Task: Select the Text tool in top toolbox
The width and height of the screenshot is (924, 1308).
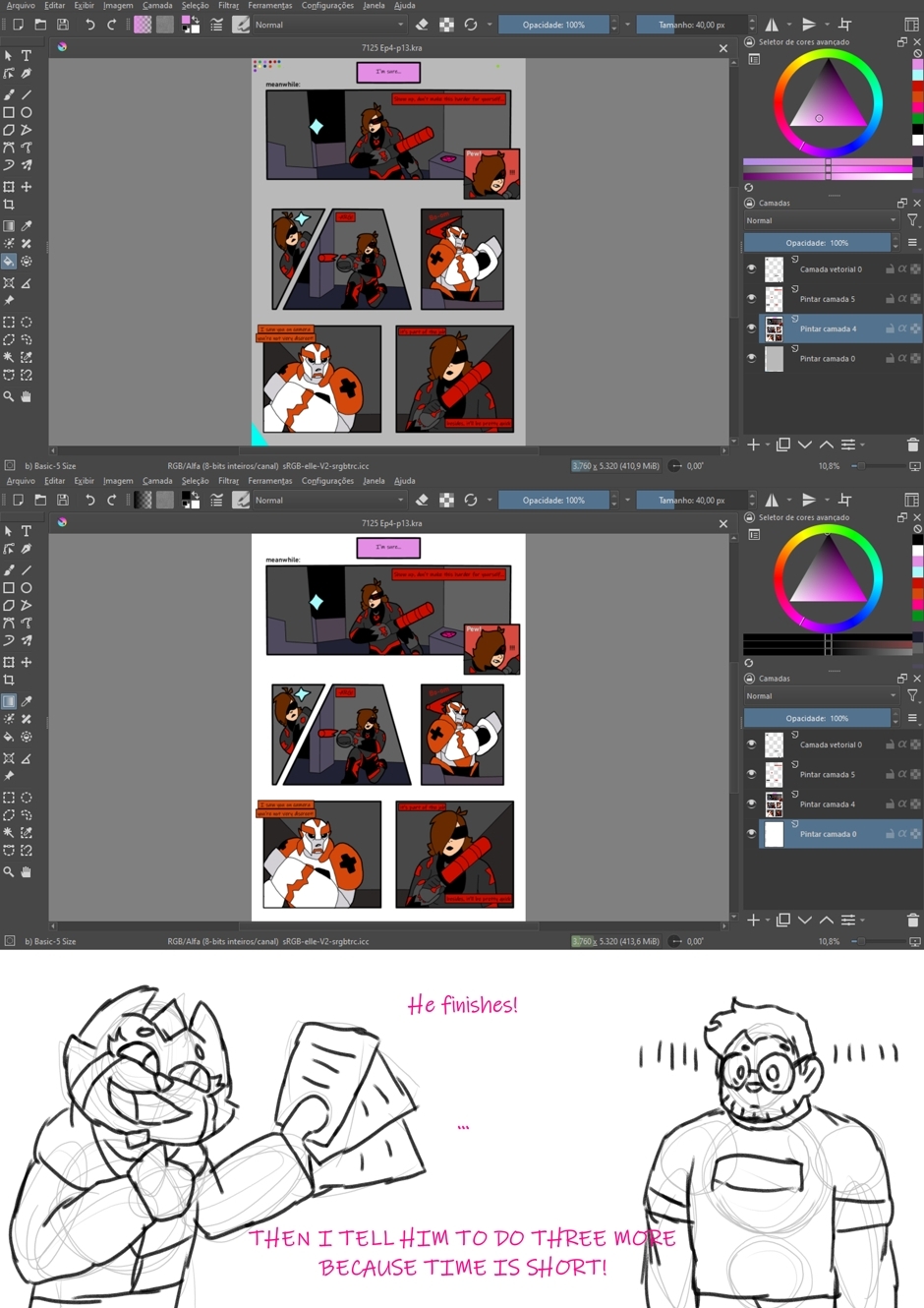Action: coord(27,56)
